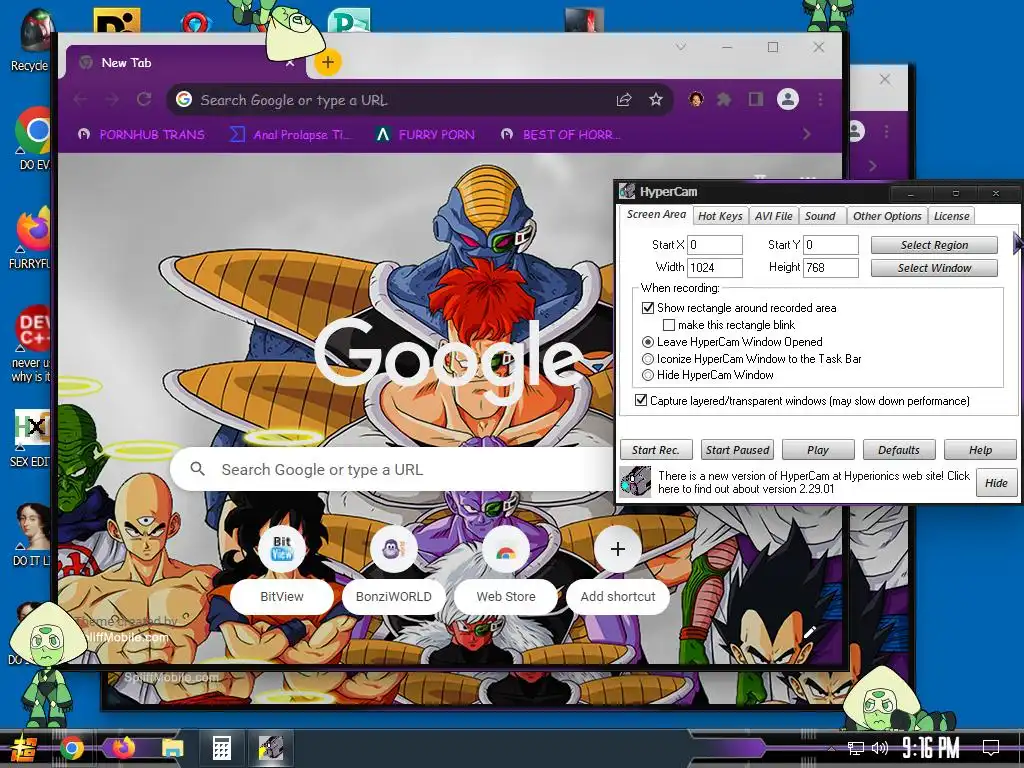This screenshot has height=768, width=1024.
Task: Open the BitView shortcut icon
Action: pos(281,549)
